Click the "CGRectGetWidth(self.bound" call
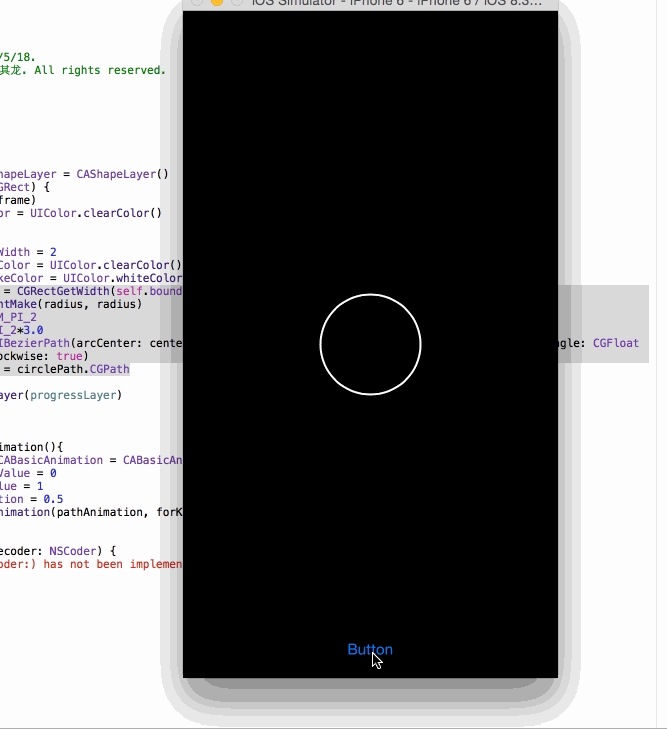667x729 pixels. click(x=99, y=292)
